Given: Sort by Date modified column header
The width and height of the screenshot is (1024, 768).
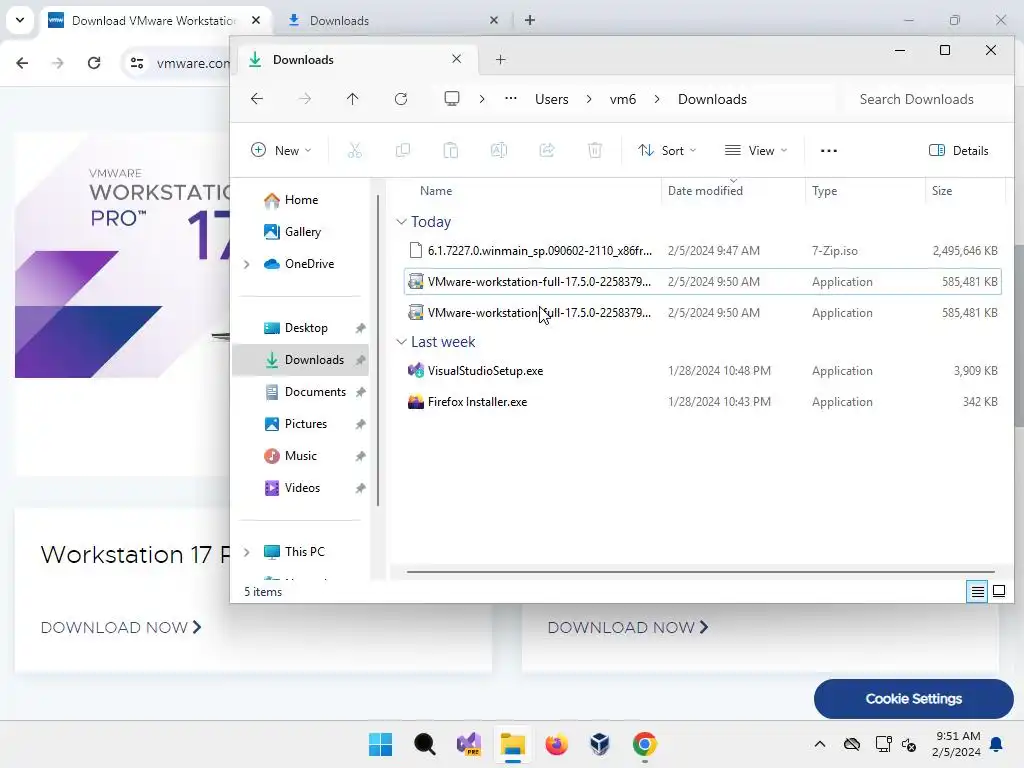Looking at the screenshot, I should pyautogui.click(x=705, y=191).
